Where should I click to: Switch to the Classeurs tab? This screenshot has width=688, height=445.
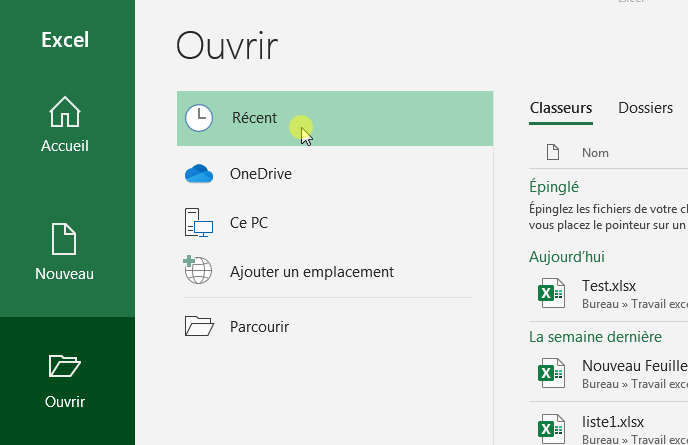point(560,108)
